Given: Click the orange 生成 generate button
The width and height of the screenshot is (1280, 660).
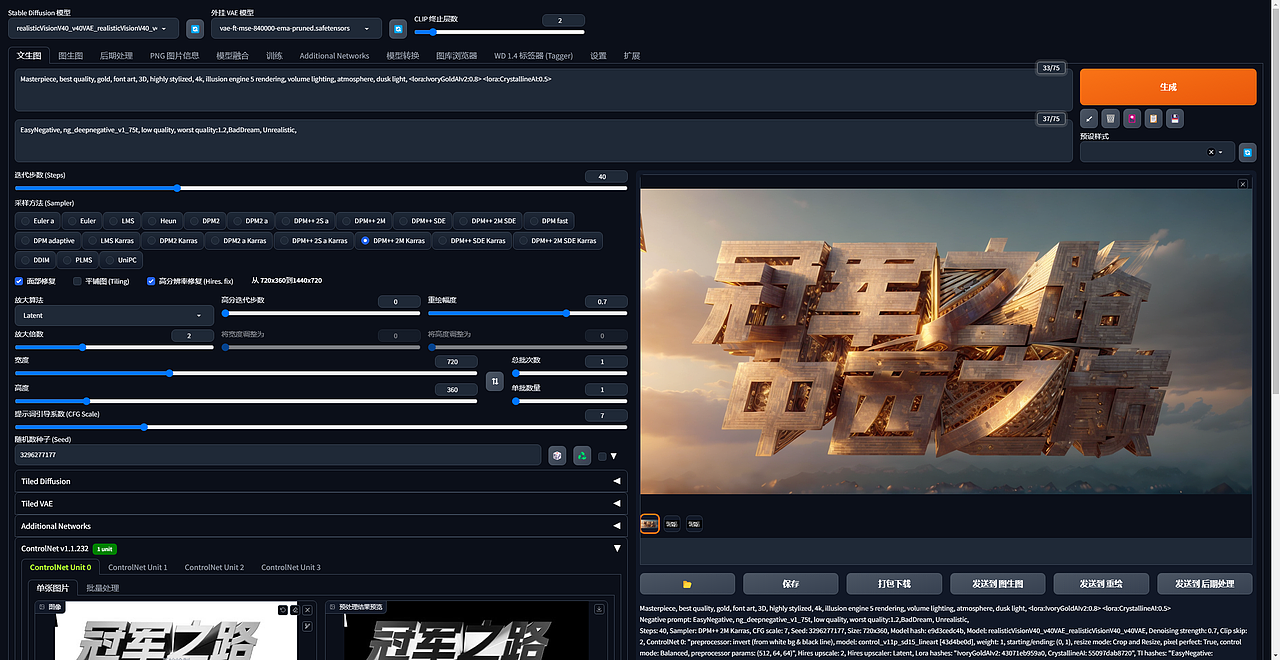Looking at the screenshot, I should pyautogui.click(x=1168, y=87).
